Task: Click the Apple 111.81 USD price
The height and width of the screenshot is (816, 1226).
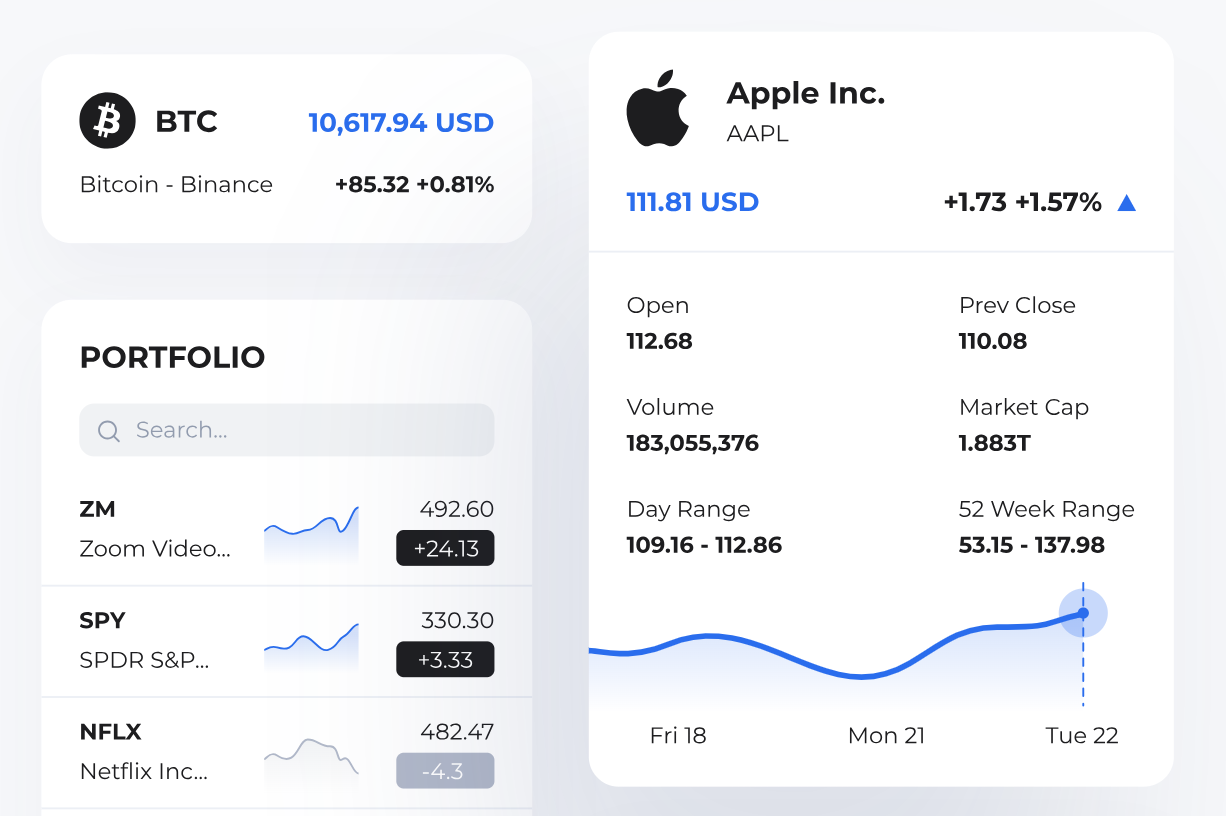Action: pyautogui.click(x=692, y=202)
